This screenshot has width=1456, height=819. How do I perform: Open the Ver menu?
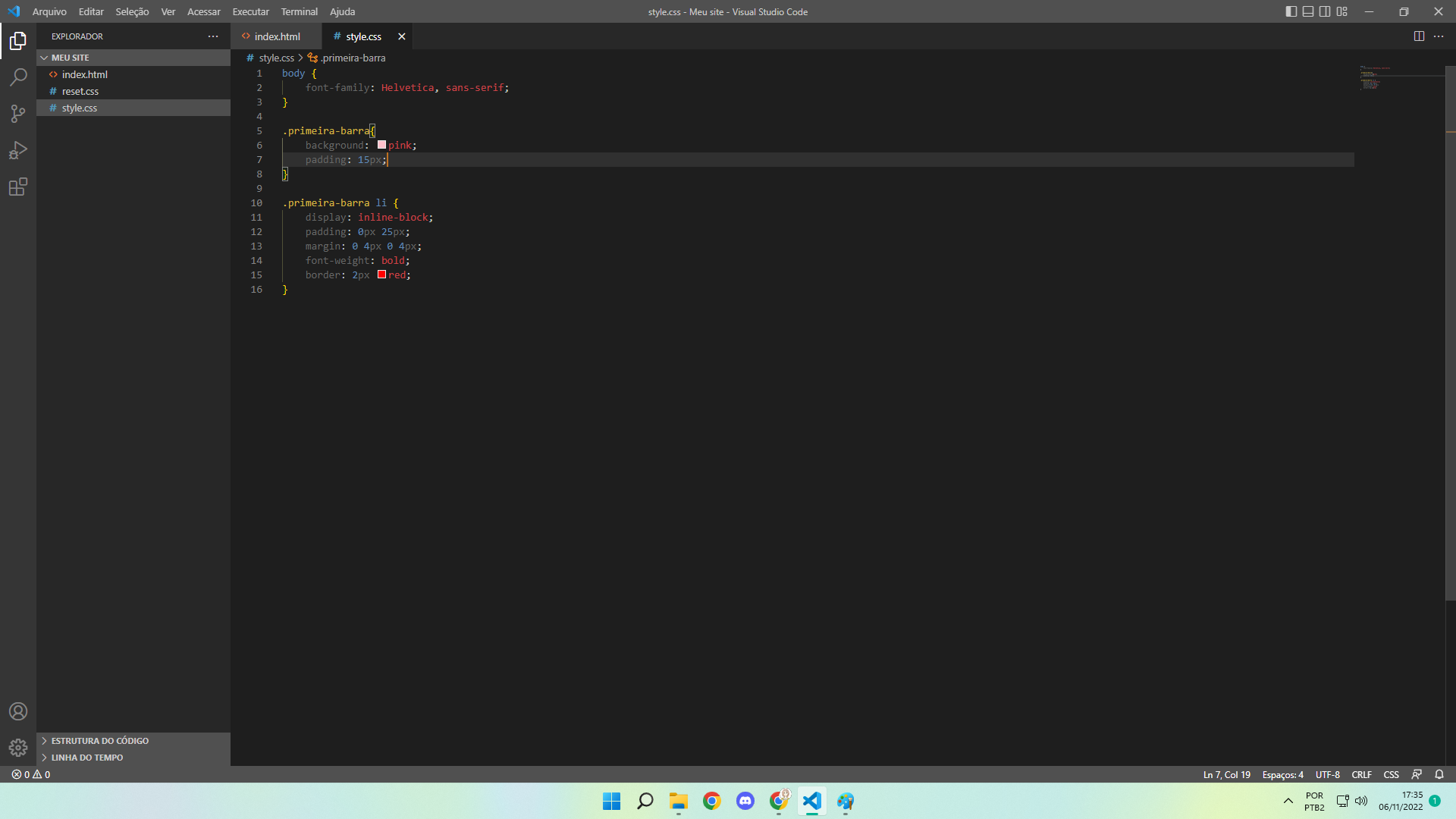point(168,11)
